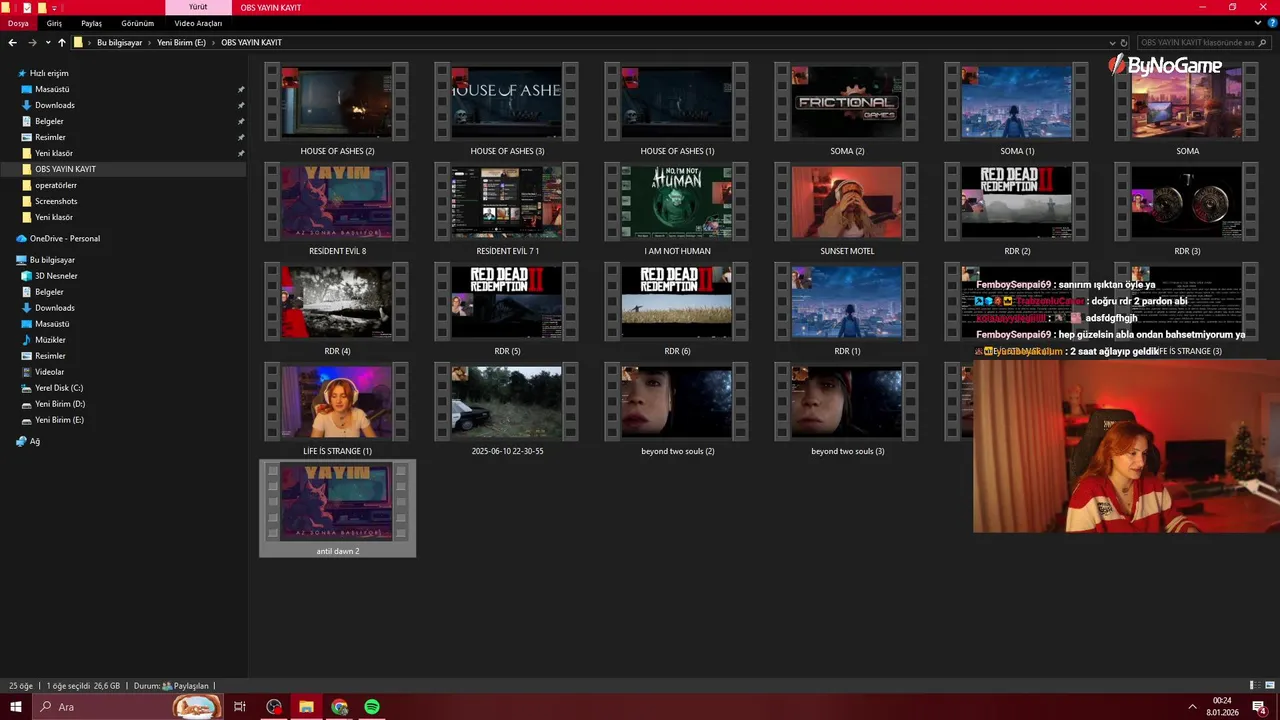Screen dimensions: 1280x720
Task: Select the RESİDENT EVİL 8 video
Action: [x=337, y=209]
